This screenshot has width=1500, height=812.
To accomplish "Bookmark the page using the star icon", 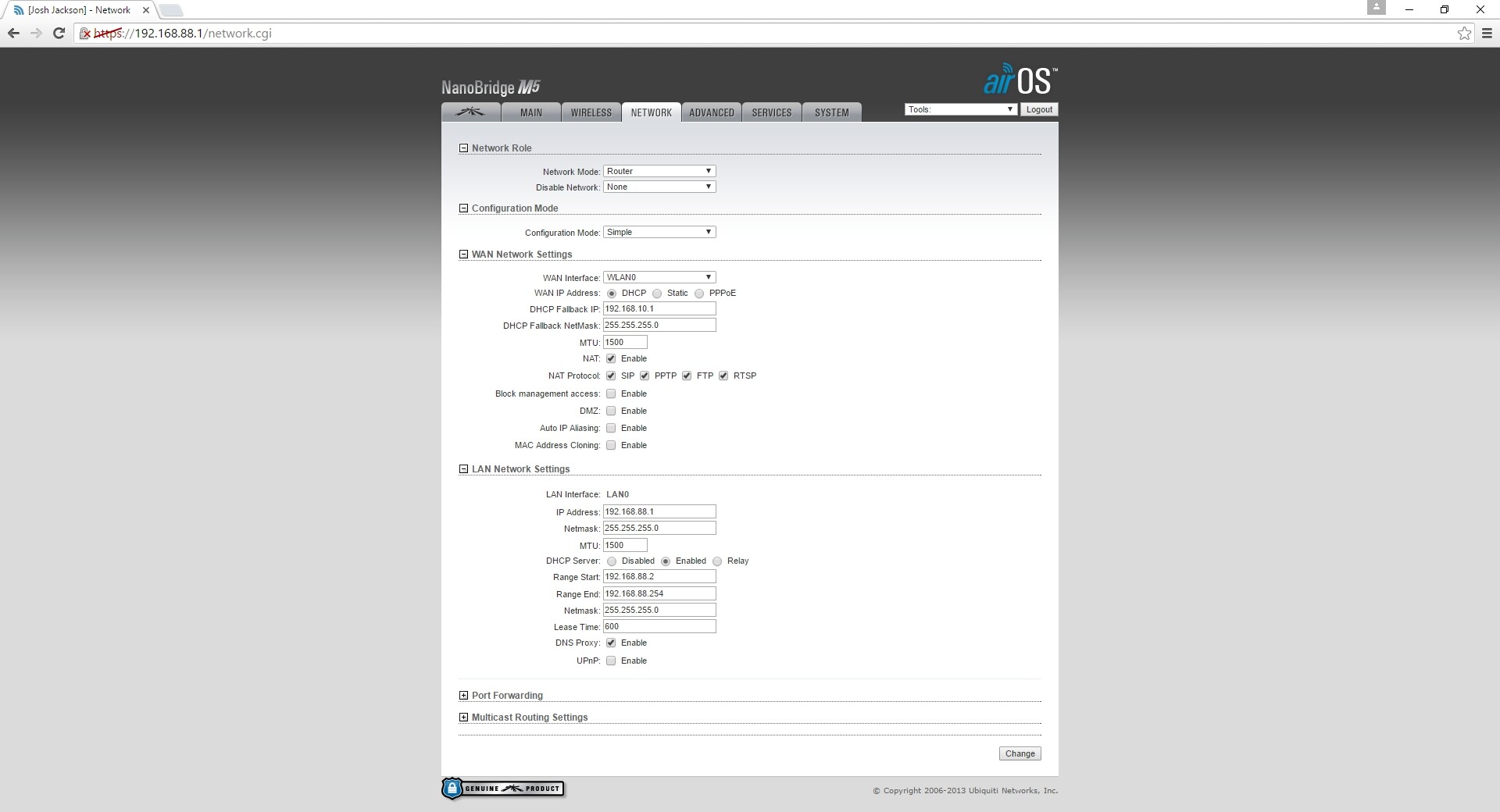I will tap(1465, 33).
